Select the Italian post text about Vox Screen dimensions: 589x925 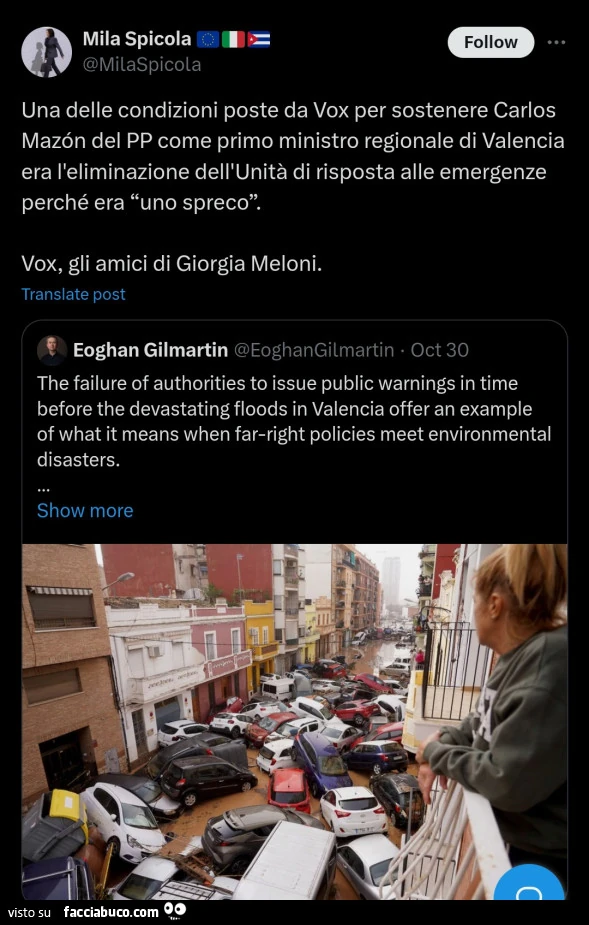click(293, 186)
